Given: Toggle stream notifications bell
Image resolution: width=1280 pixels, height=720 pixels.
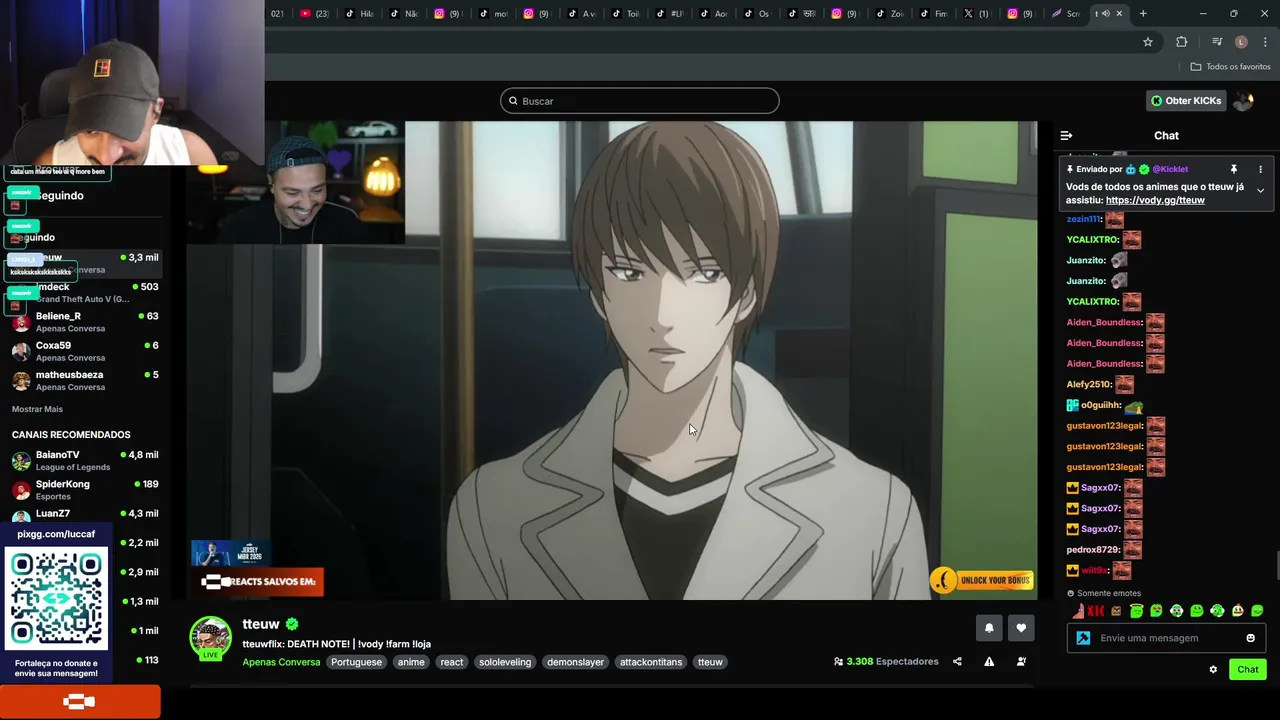Looking at the screenshot, I should click(989, 628).
